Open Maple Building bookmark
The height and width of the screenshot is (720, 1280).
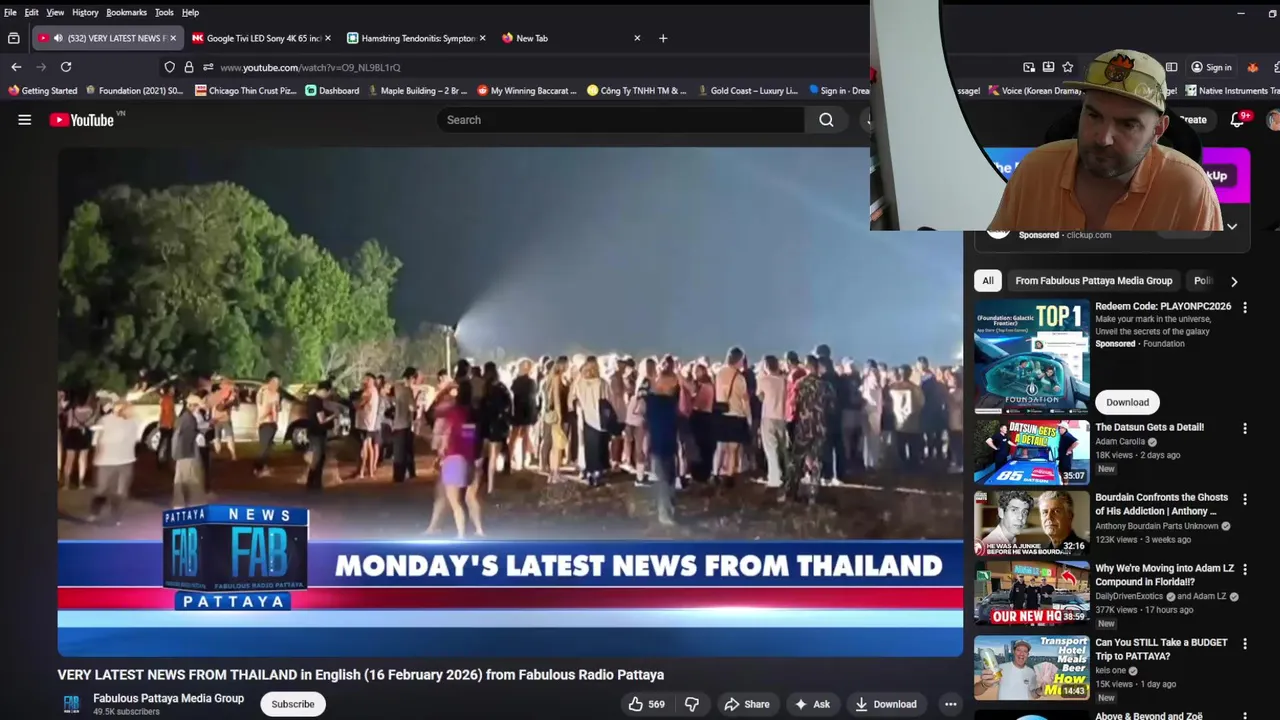pos(417,90)
